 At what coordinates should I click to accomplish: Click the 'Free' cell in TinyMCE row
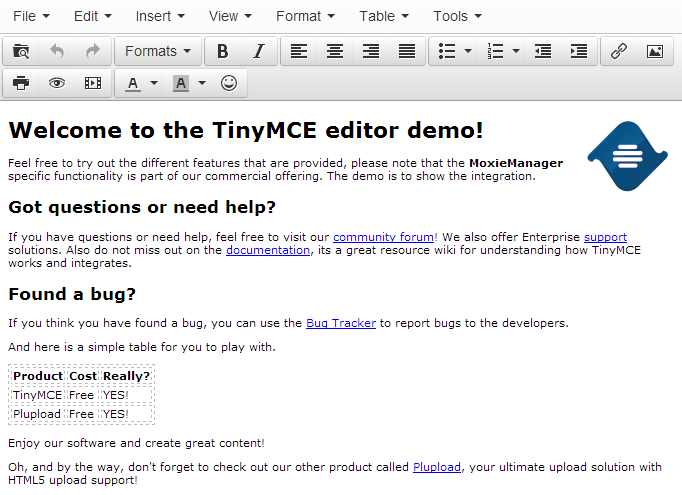82,395
